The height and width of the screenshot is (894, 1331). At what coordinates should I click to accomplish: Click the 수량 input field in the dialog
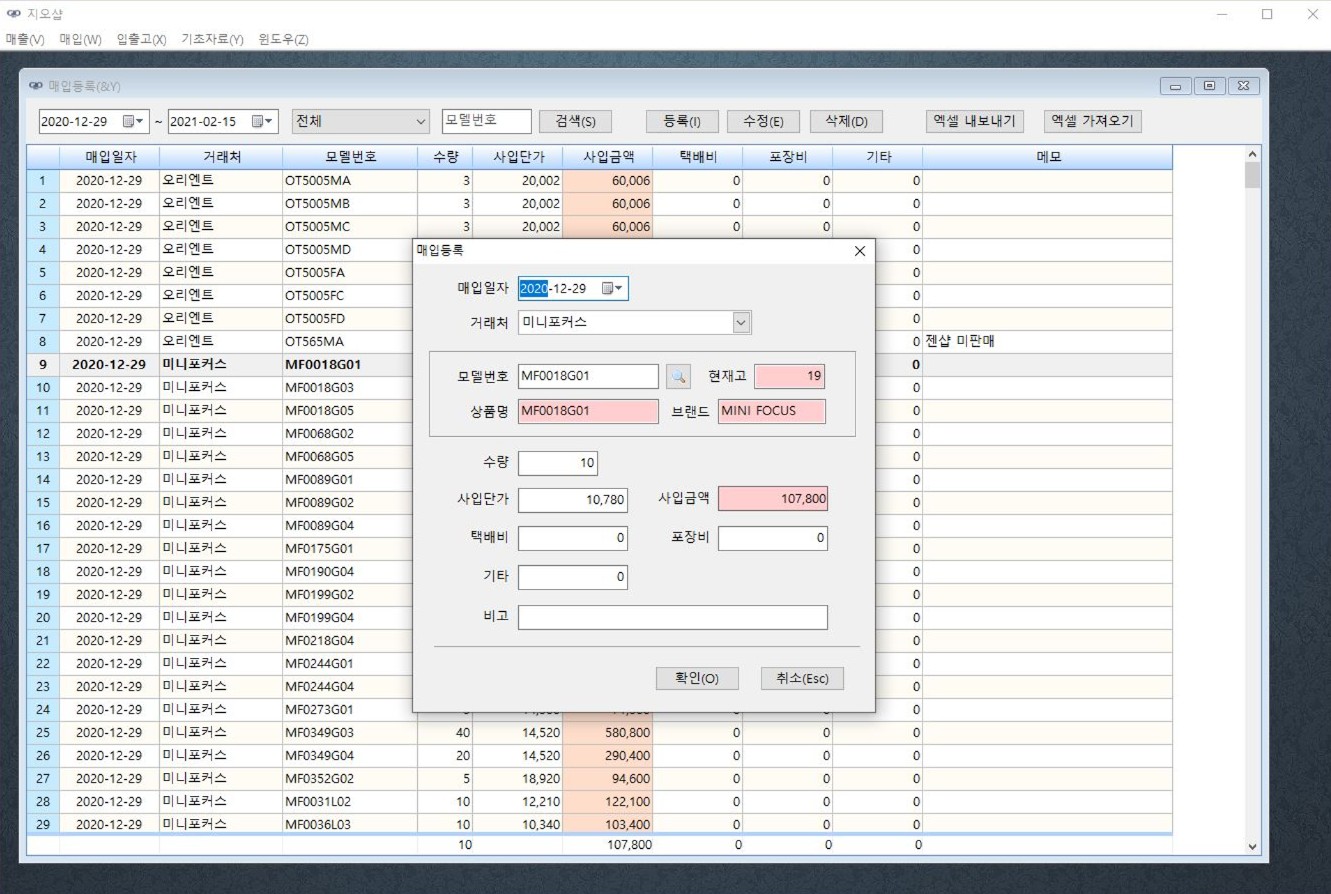coord(558,464)
